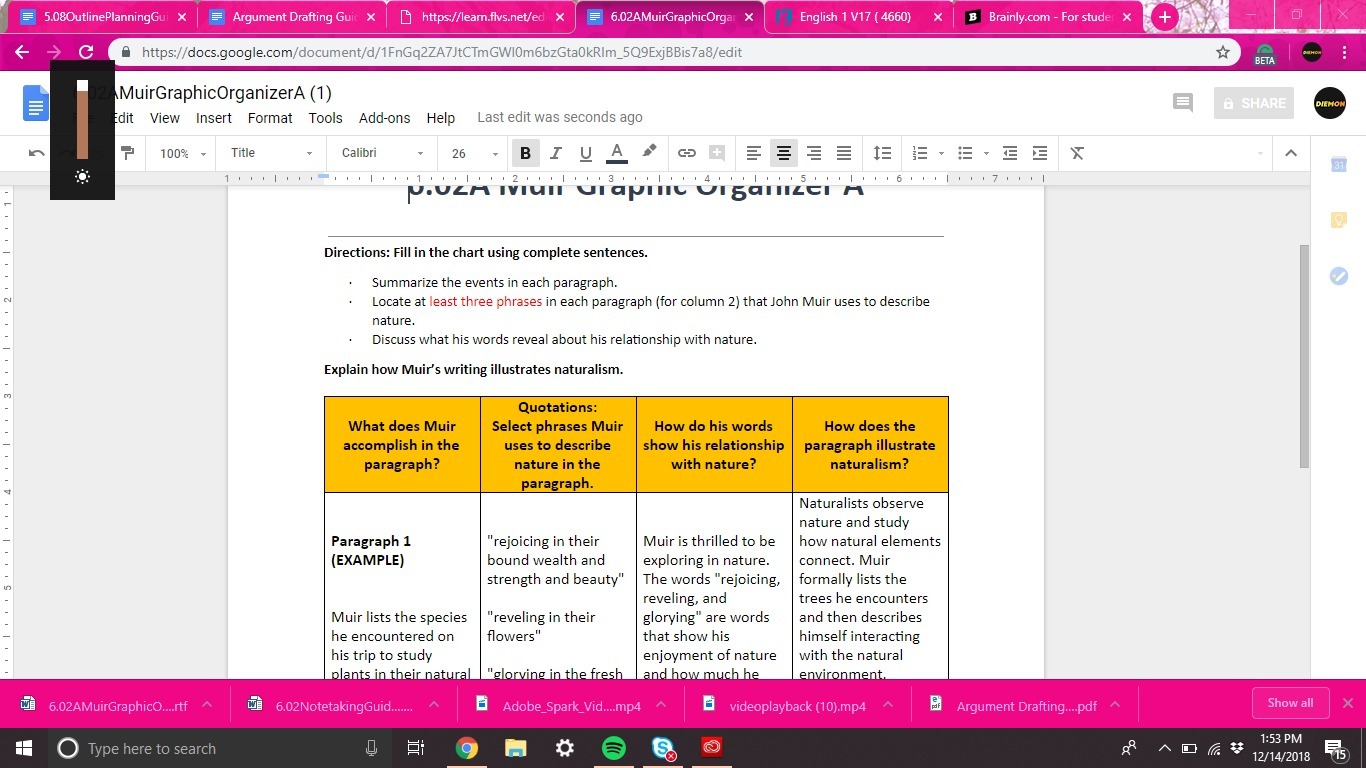1366x768 pixels.
Task: Hide the menus with the up chevron
Action: (1290, 153)
